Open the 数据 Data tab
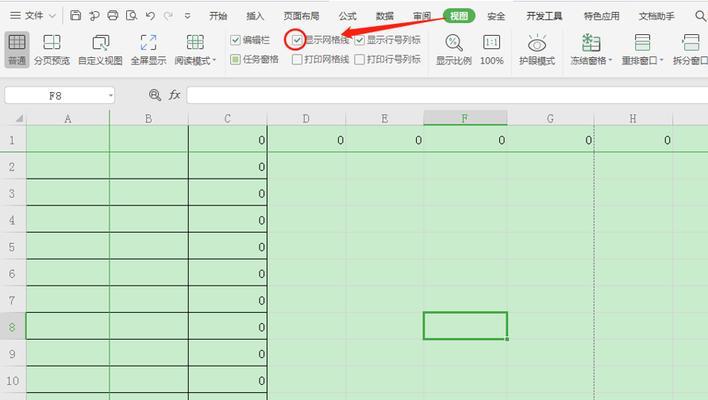Screen dimensions: 708x400 tap(385, 16)
